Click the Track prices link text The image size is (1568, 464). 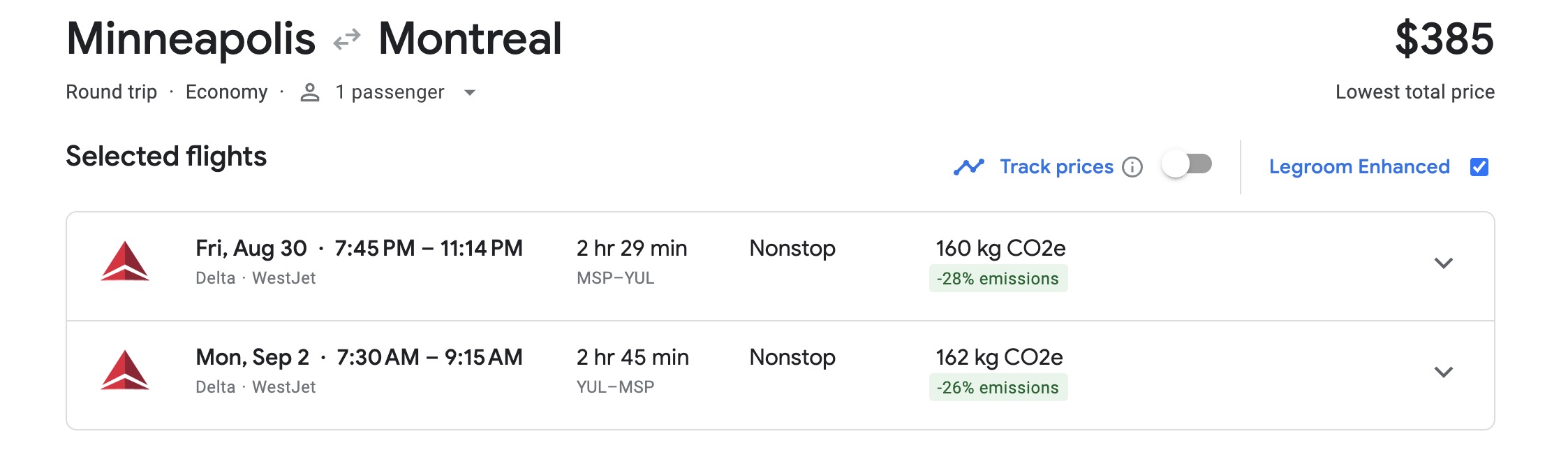coord(1056,166)
